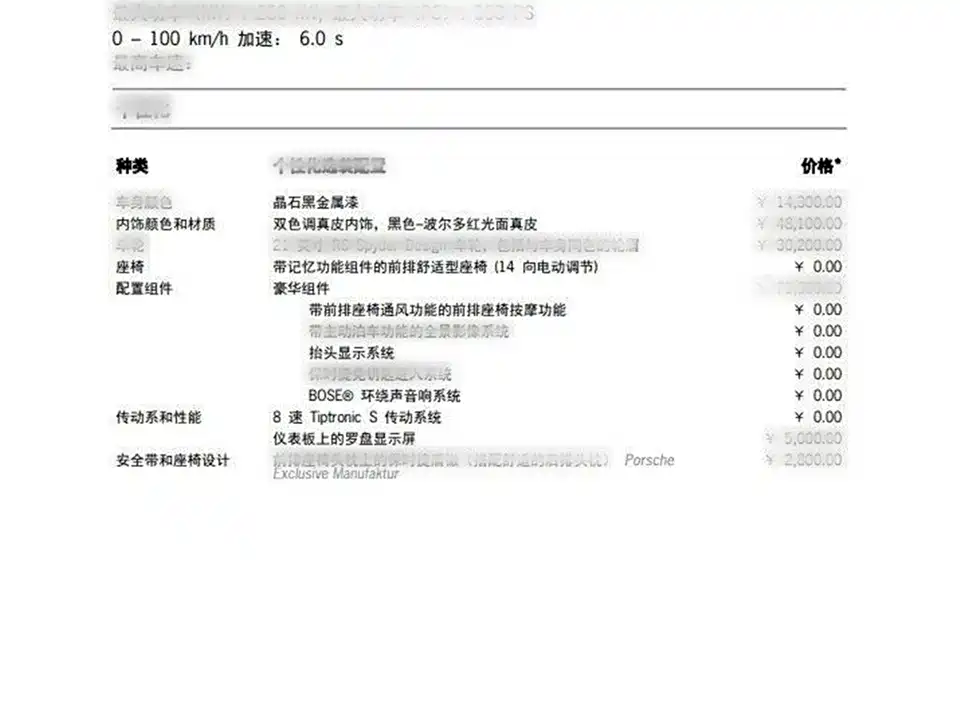Viewport: 960px width, 720px height.
Task: Click the 仪表板上的罗盘显示屏 option
Action: coord(344,438)
